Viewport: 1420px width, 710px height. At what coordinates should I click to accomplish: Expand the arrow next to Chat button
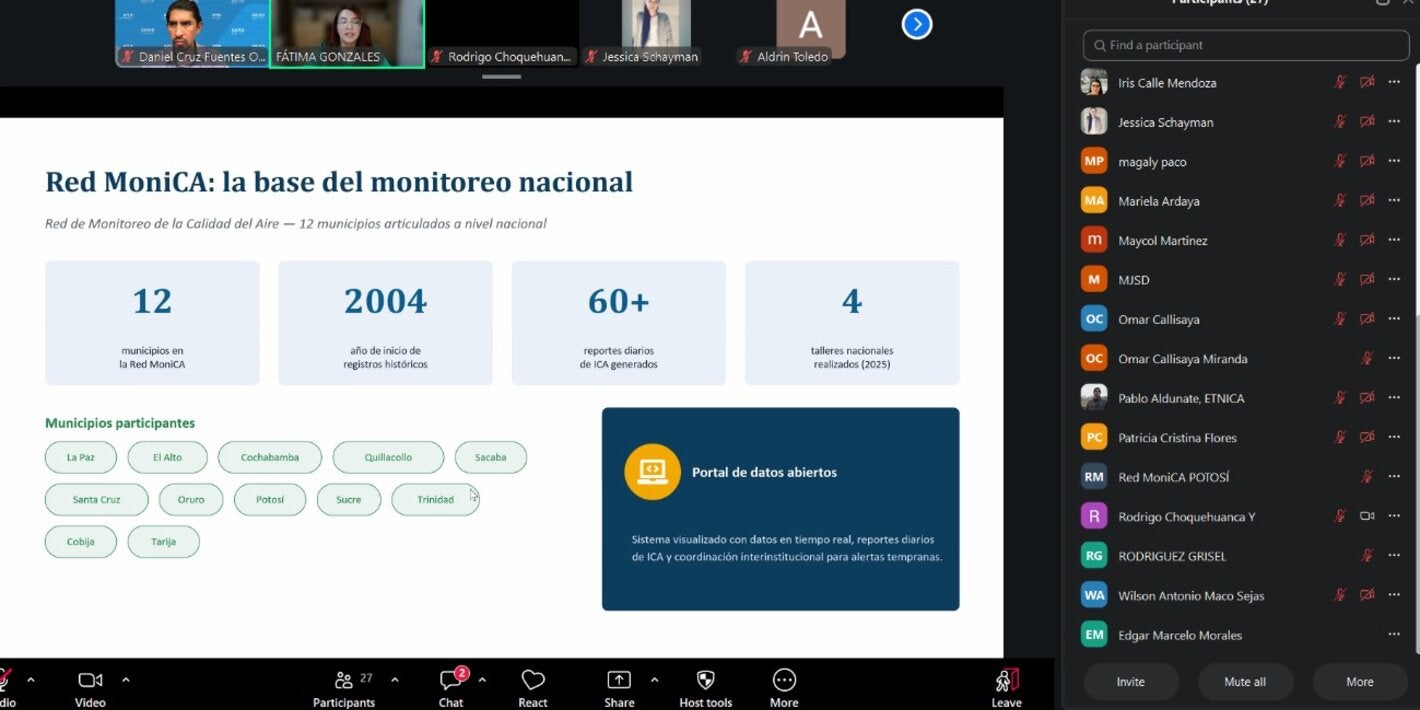point(482,680)
